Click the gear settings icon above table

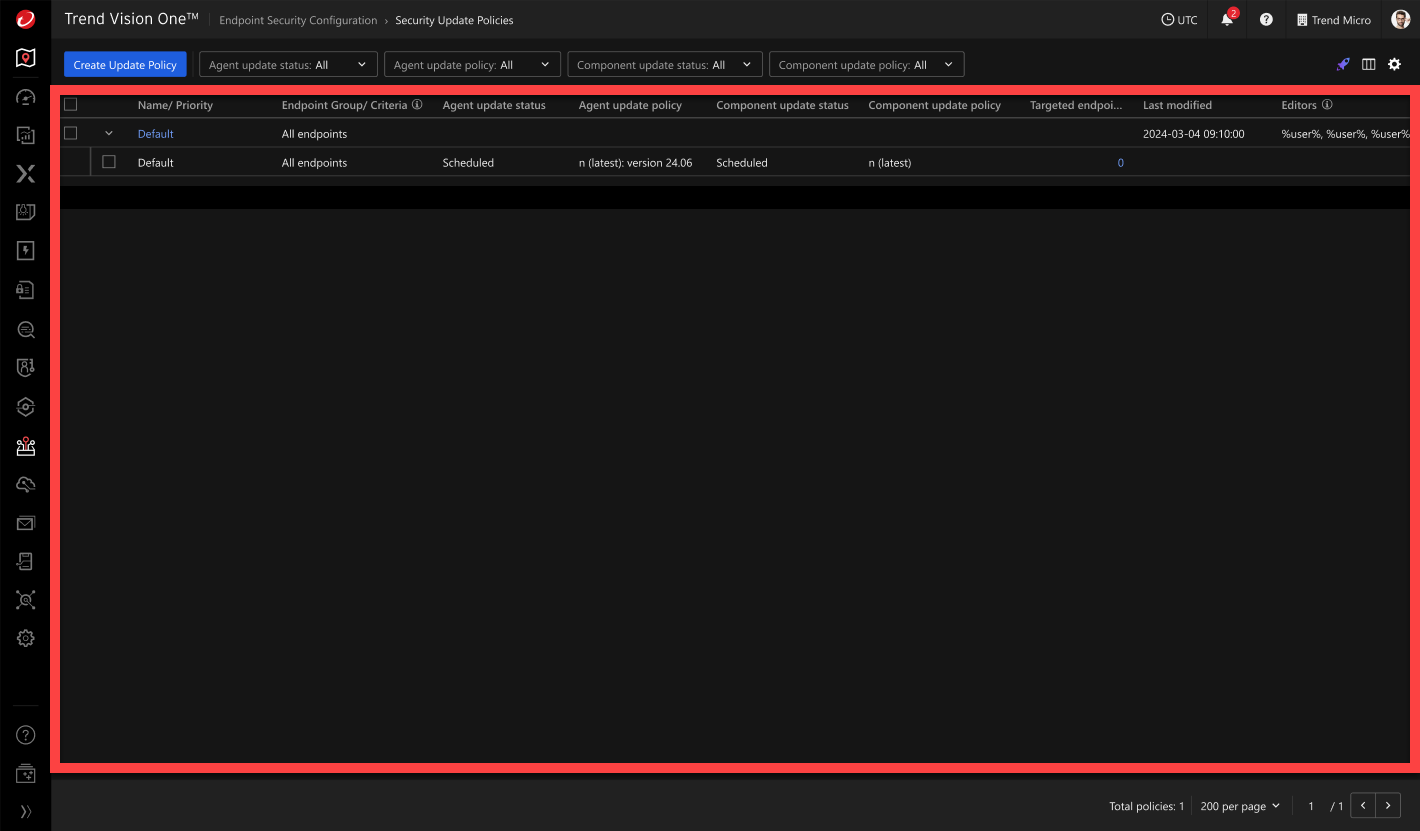pyautogui.click(x=1394, y=64)
